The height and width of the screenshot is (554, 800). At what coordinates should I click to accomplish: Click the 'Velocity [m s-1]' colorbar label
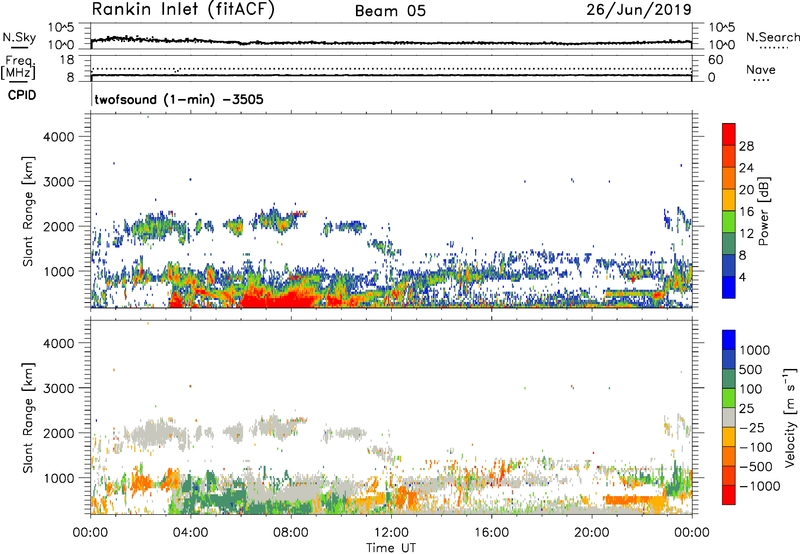(x=791, y=417)
